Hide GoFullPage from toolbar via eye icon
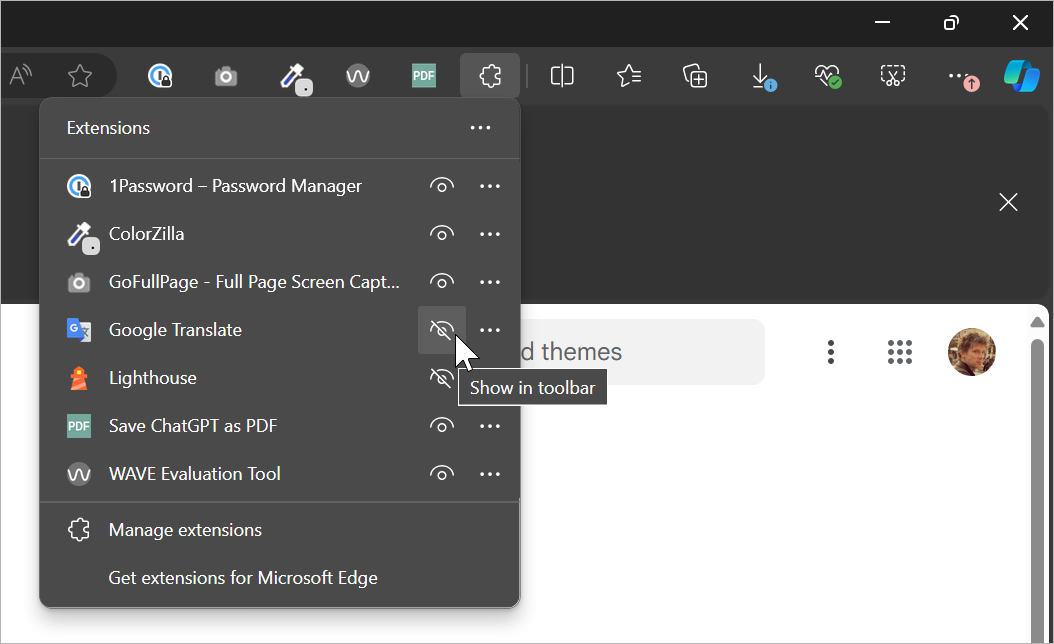Viewport: 1054px width, 644px height. [442, 282]
